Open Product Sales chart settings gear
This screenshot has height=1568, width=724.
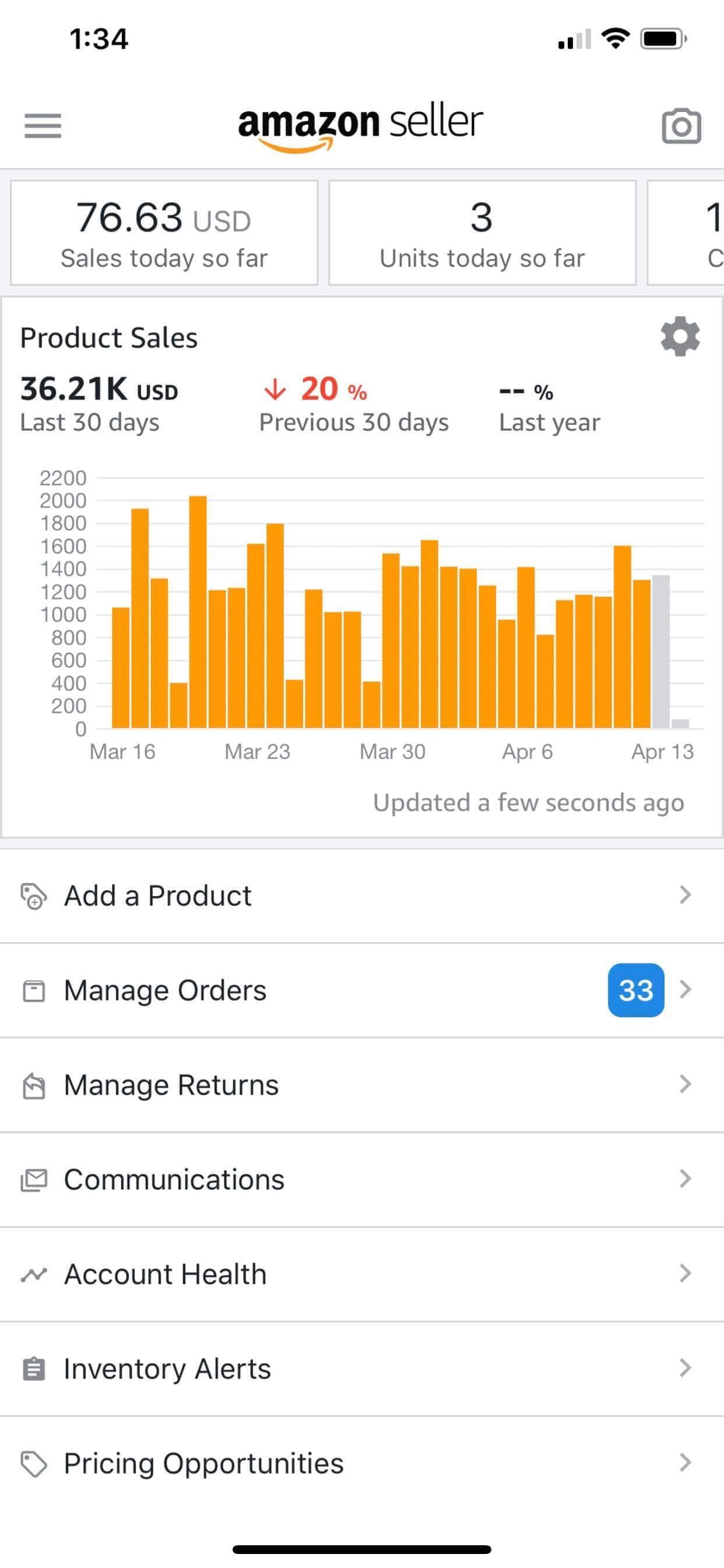tap(680, 336)
